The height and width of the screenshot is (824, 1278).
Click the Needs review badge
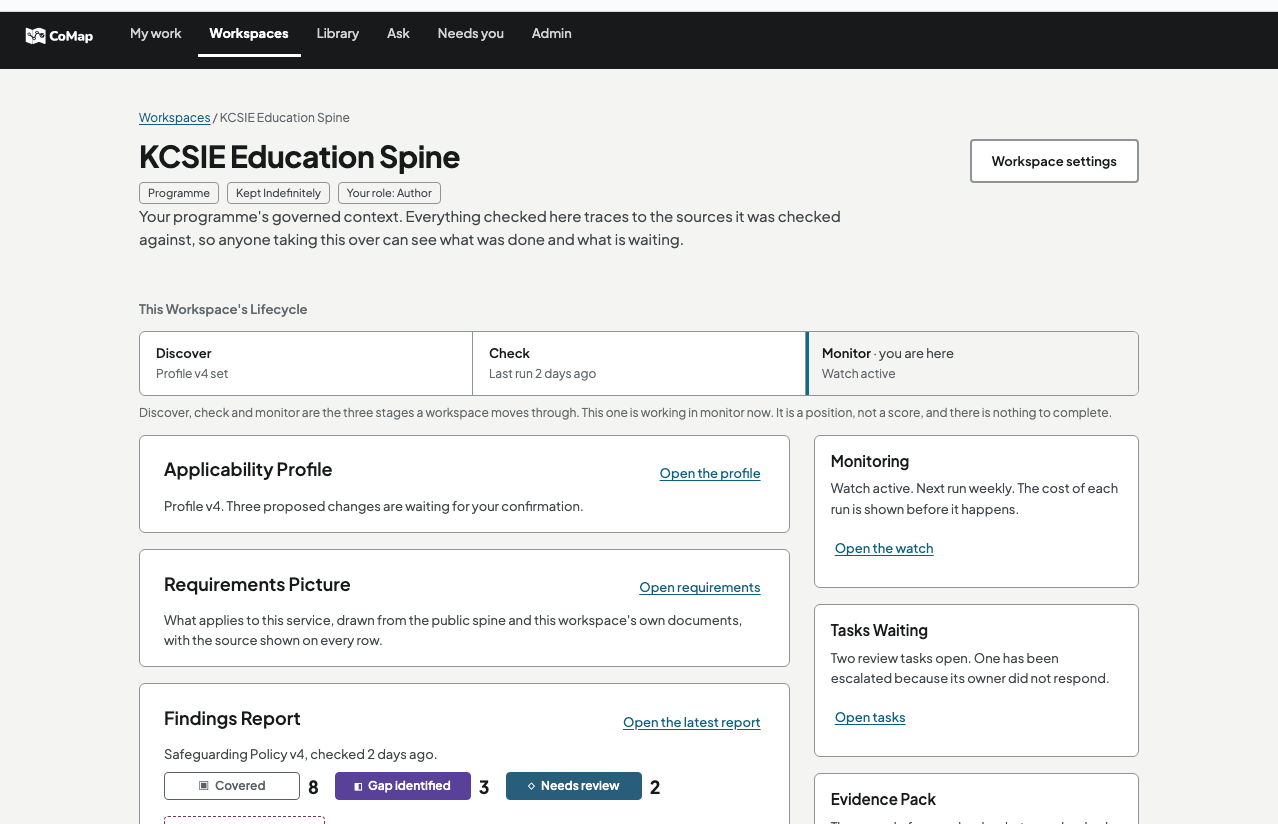(574, 786)
